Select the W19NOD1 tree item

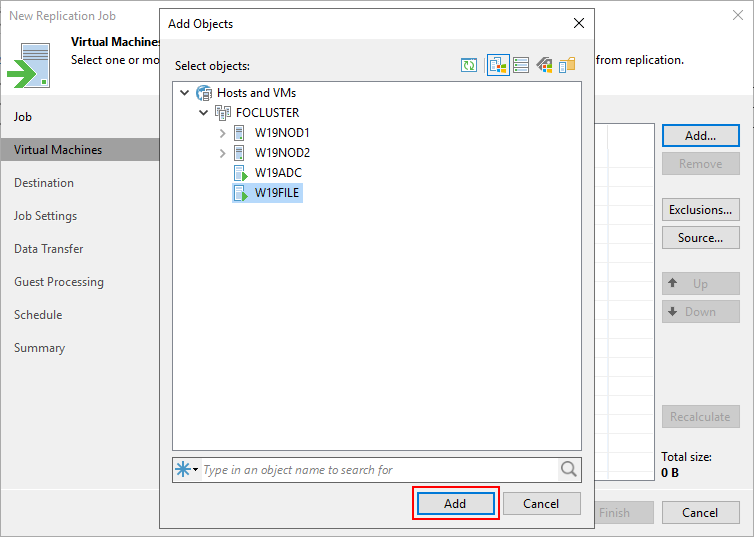282,133
